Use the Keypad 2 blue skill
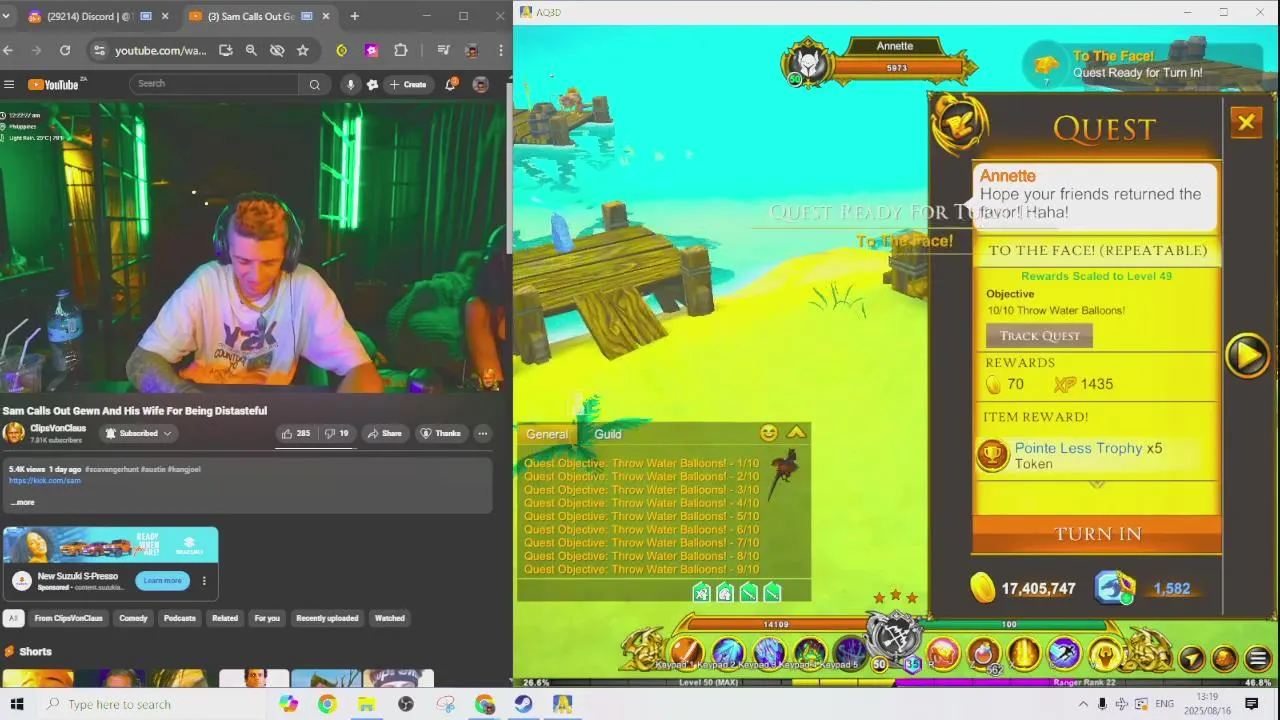The height and width of the screenshot is (720, 1280). point(728,653)
